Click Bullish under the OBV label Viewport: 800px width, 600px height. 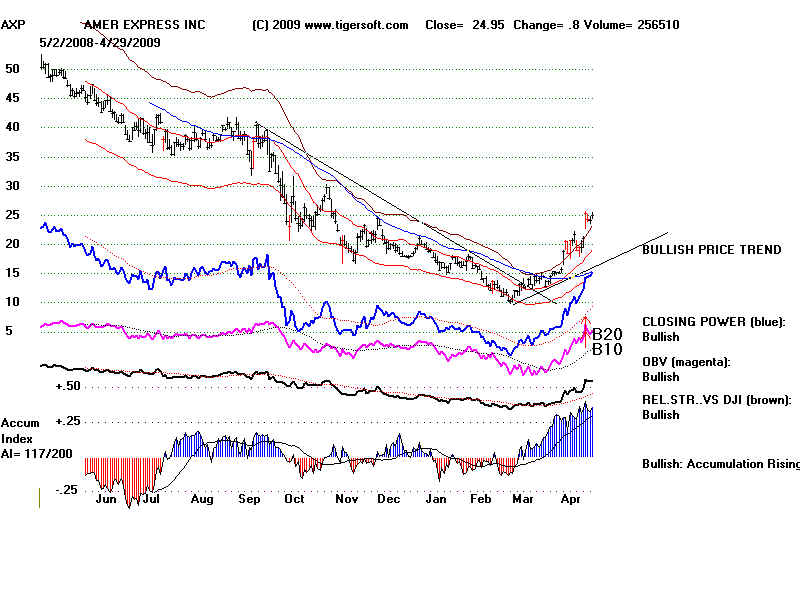pyautogui.click(x=661, y=377)
